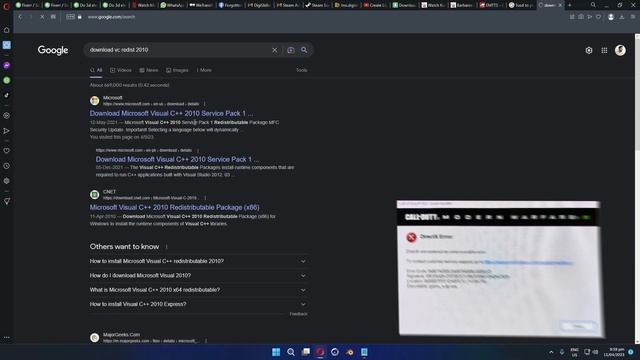The height and width of the screenshot is (360, 640).
Task: Open the sidebar three-dots more menu
Action: (x=7, y=338)
